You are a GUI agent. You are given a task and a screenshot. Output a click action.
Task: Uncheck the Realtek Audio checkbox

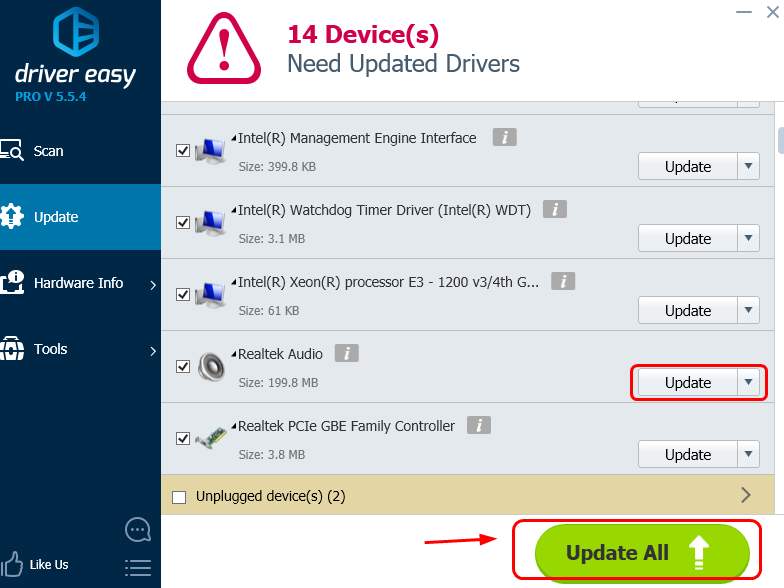click(183, 366)
